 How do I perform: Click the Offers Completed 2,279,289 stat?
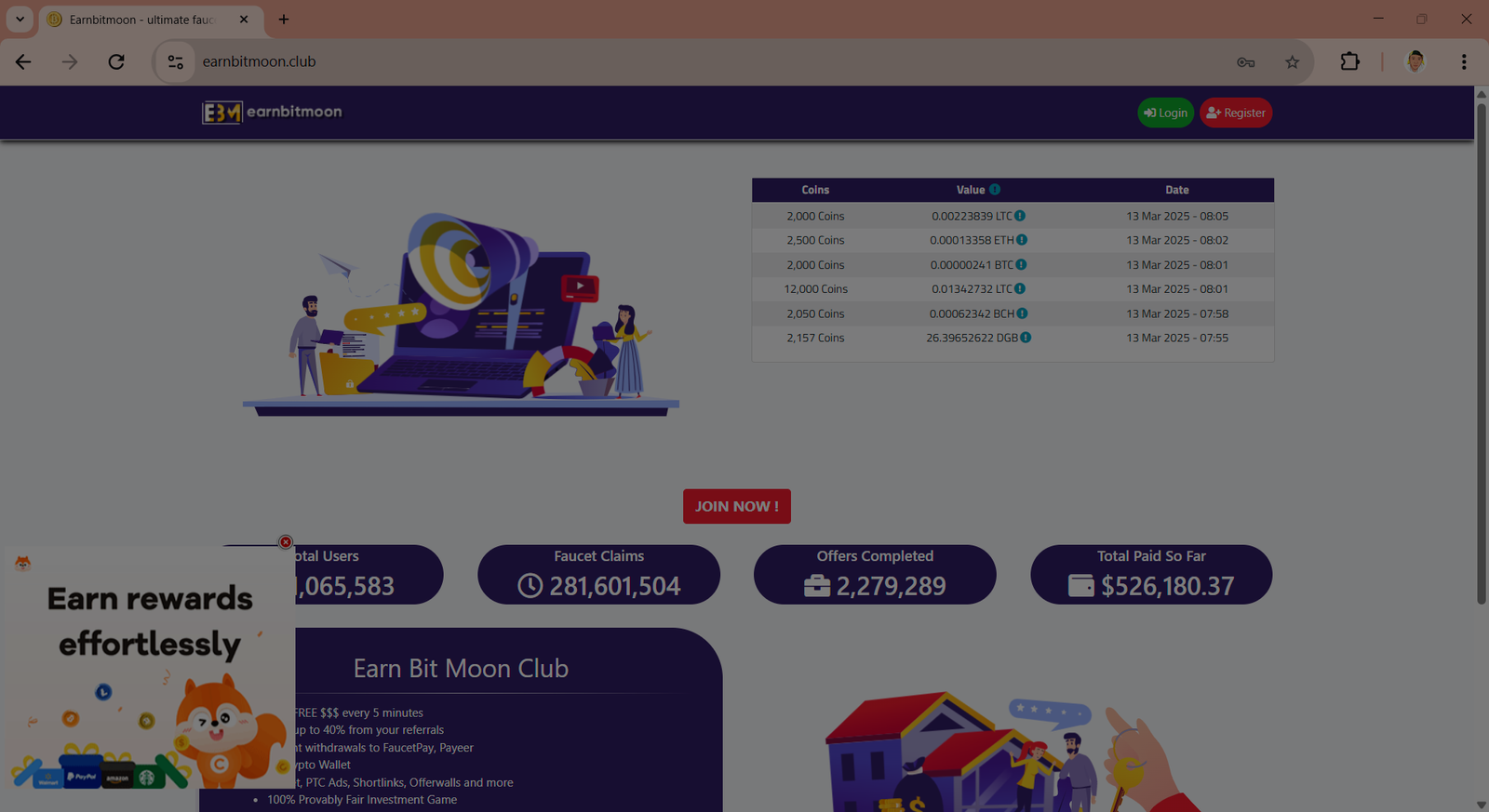click(x=875, y=575)
